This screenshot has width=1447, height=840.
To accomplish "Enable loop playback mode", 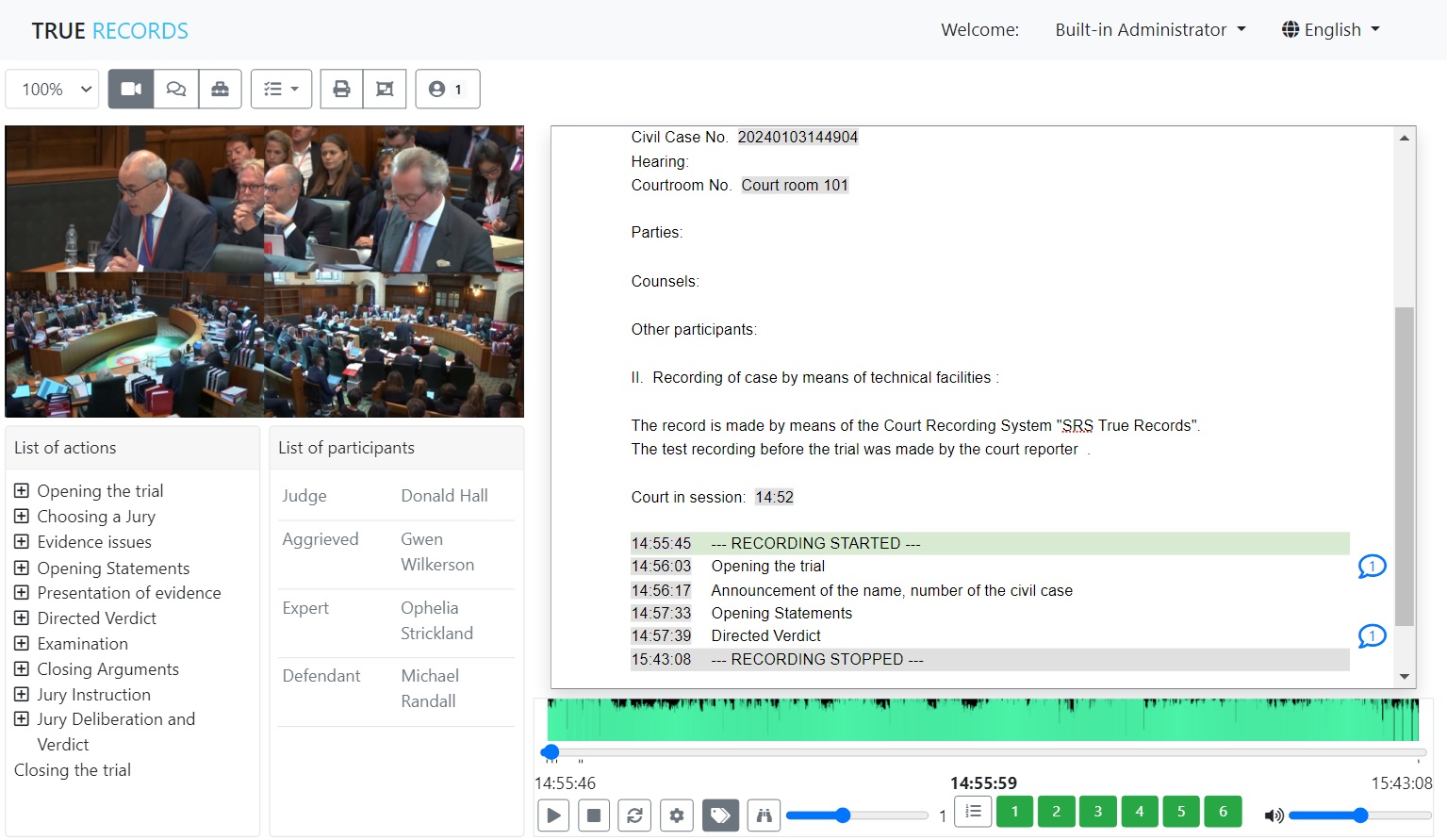I will click(x=633, y=815).
